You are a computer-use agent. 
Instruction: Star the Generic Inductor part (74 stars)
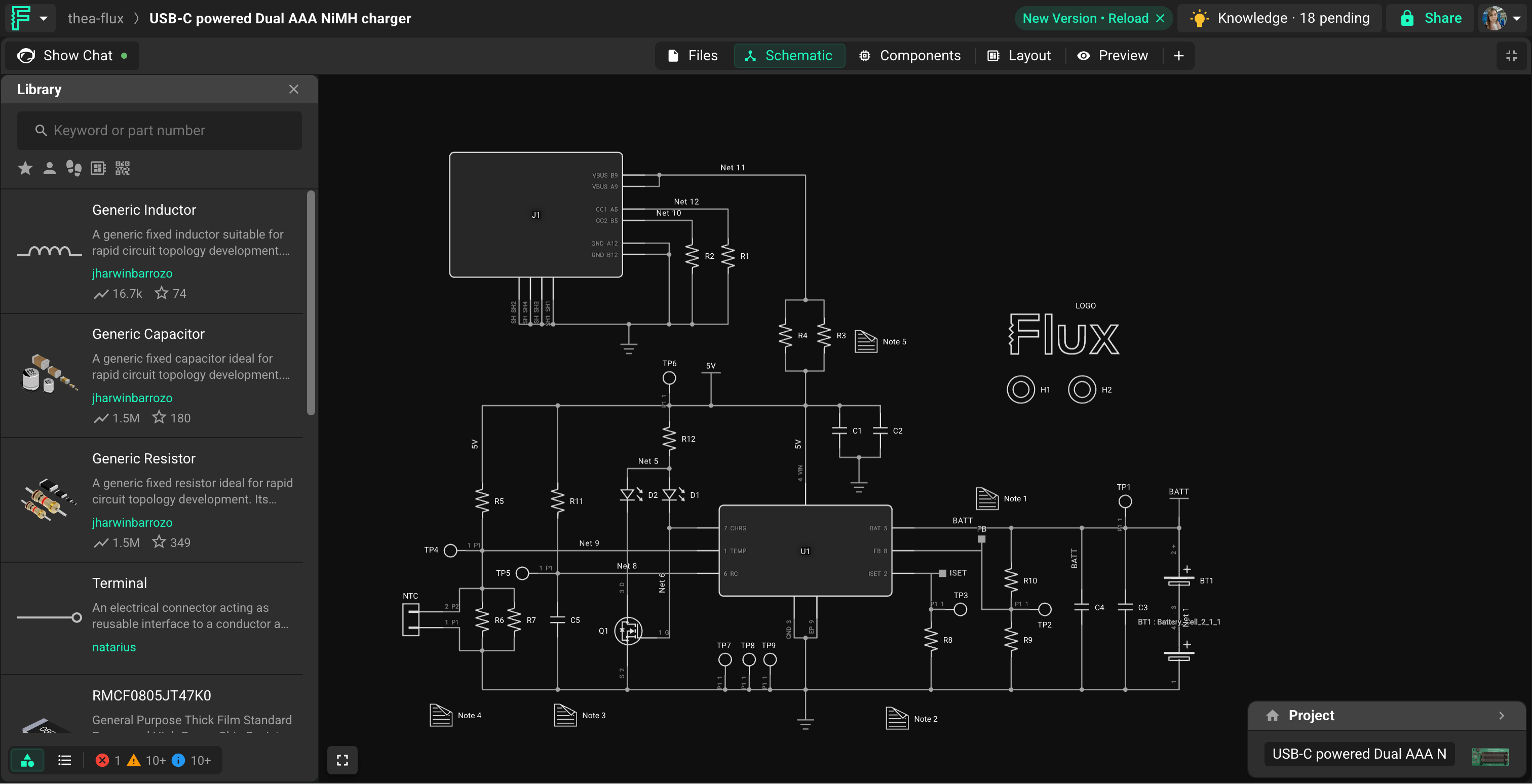coord(161,293)
